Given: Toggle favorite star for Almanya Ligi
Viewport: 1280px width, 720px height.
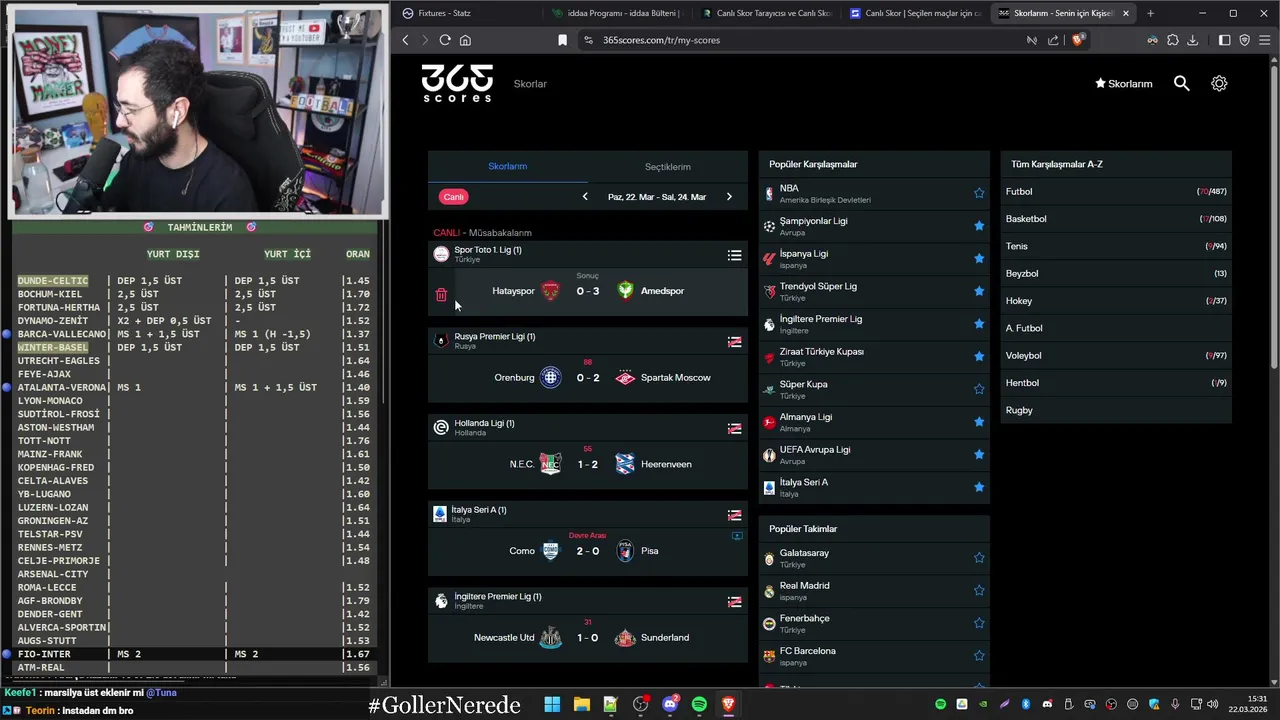Looking at the screenshot, I should click(x=979, y=422).
